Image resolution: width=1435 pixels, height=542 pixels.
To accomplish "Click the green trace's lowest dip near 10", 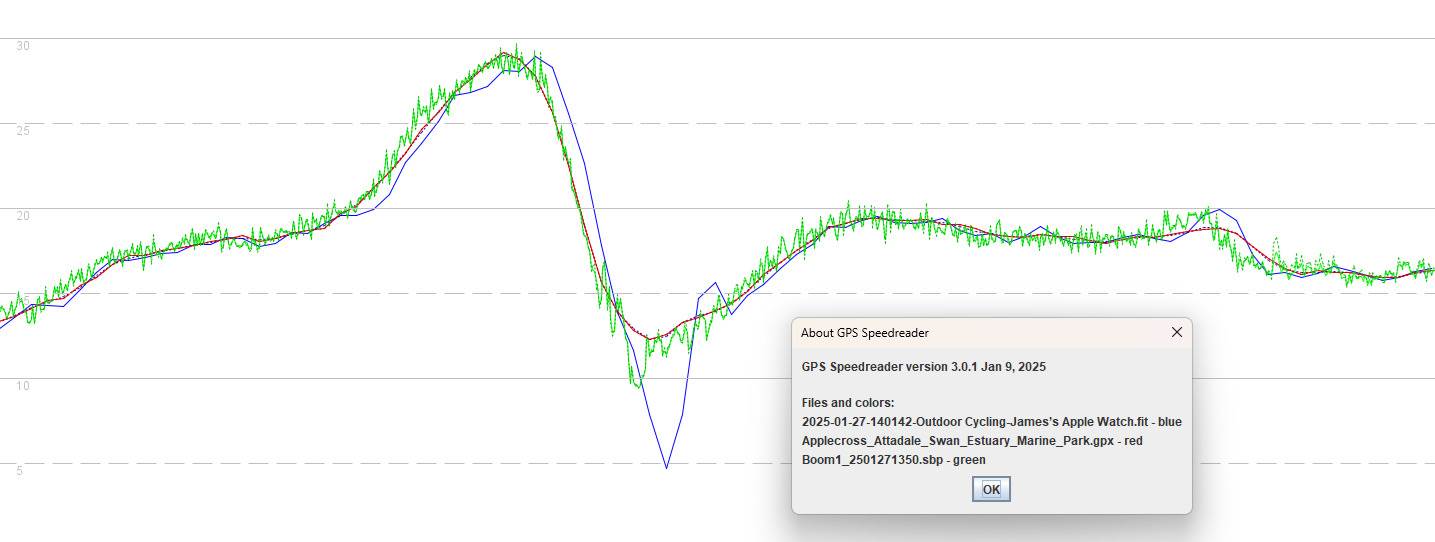I will tap(636, 383).
